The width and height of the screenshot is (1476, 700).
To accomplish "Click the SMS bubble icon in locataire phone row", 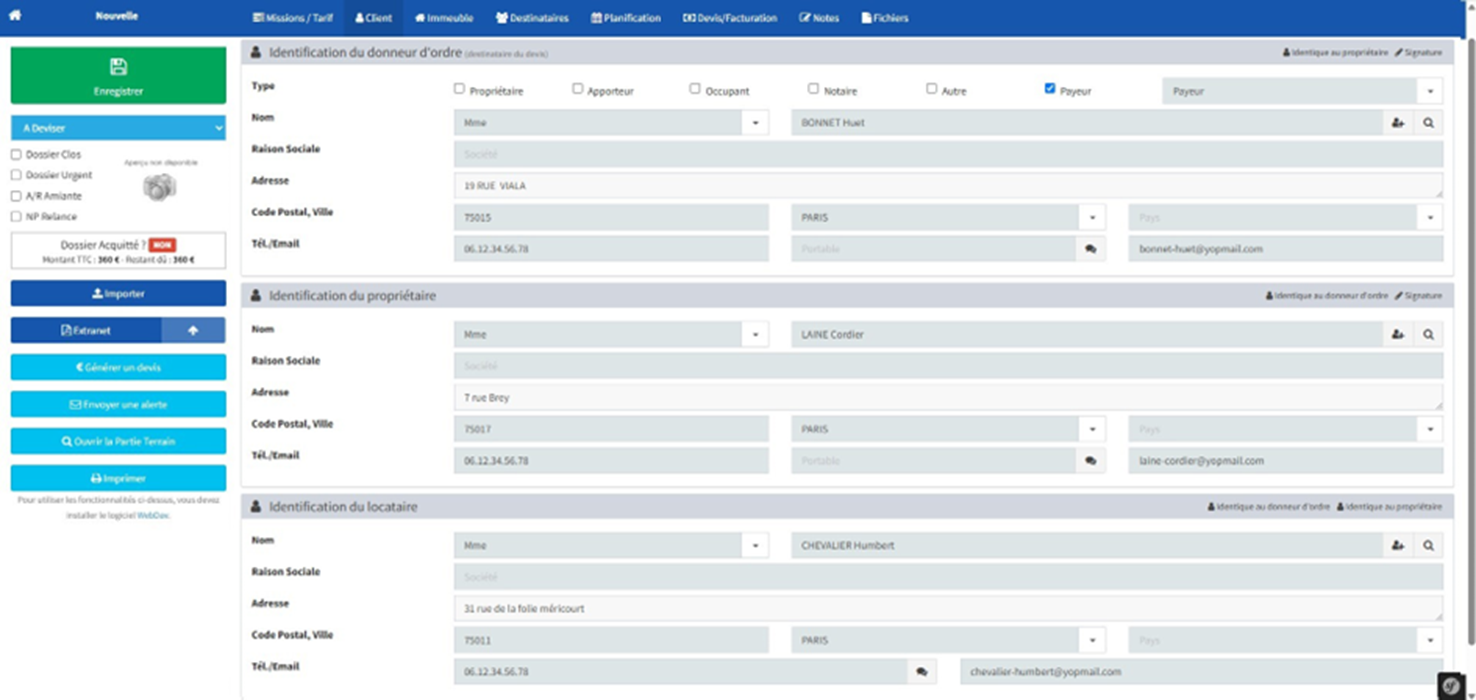I will point(921,672).
